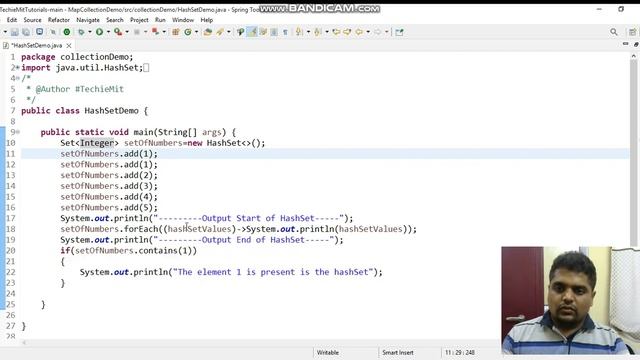The width and height of the screenshot is (640, 360).
Task: Click the Debug bug icon
Action: [81, 32]
